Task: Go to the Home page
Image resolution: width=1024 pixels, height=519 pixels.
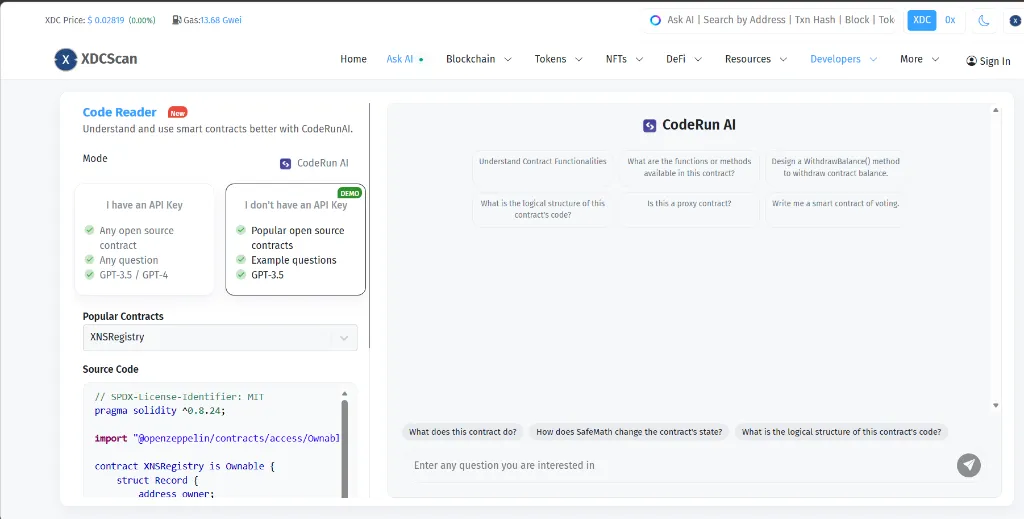Action: 353,59
